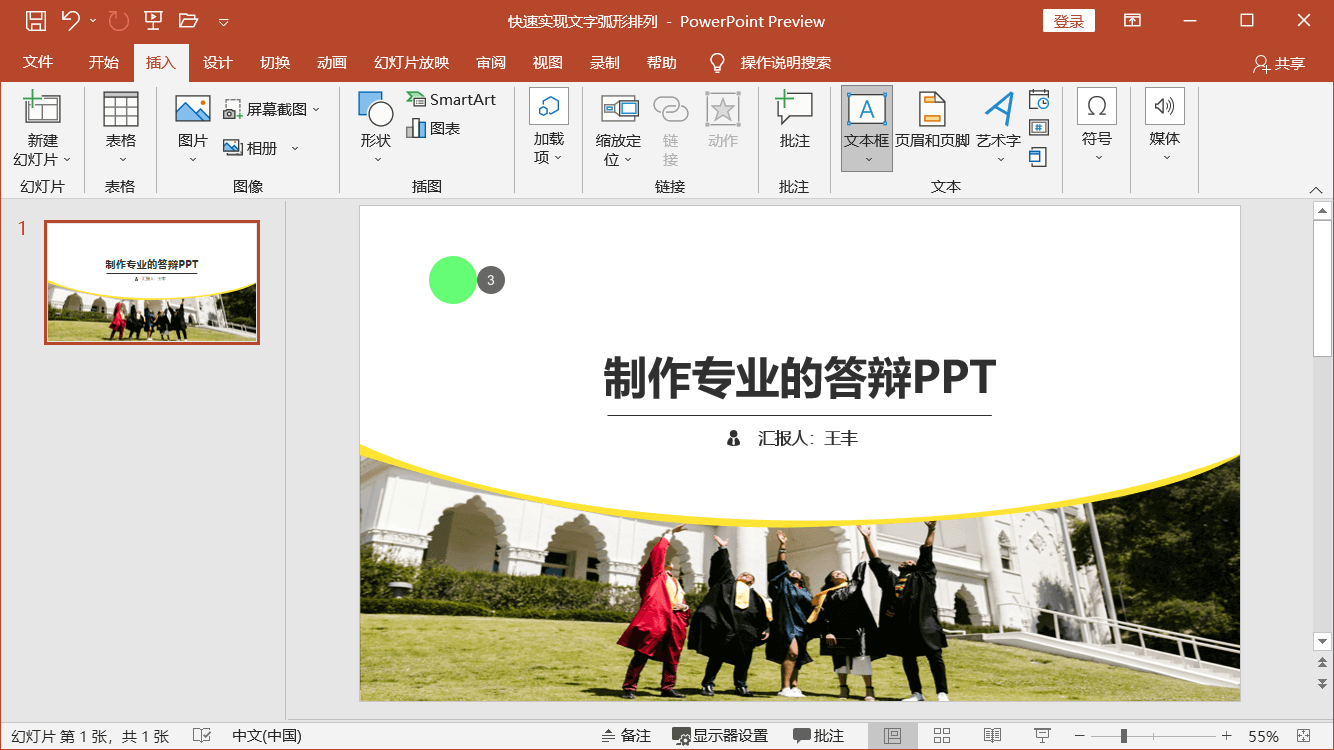
Task: Switch to the 切换 tab
Action: click(x=275, y=62)
